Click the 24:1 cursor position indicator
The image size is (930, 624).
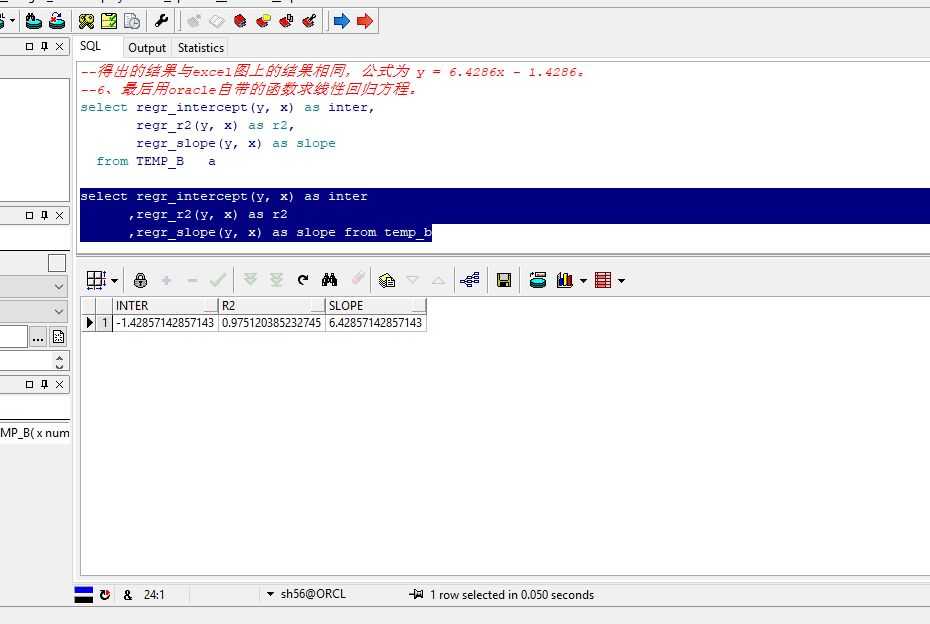coord(154,594)
